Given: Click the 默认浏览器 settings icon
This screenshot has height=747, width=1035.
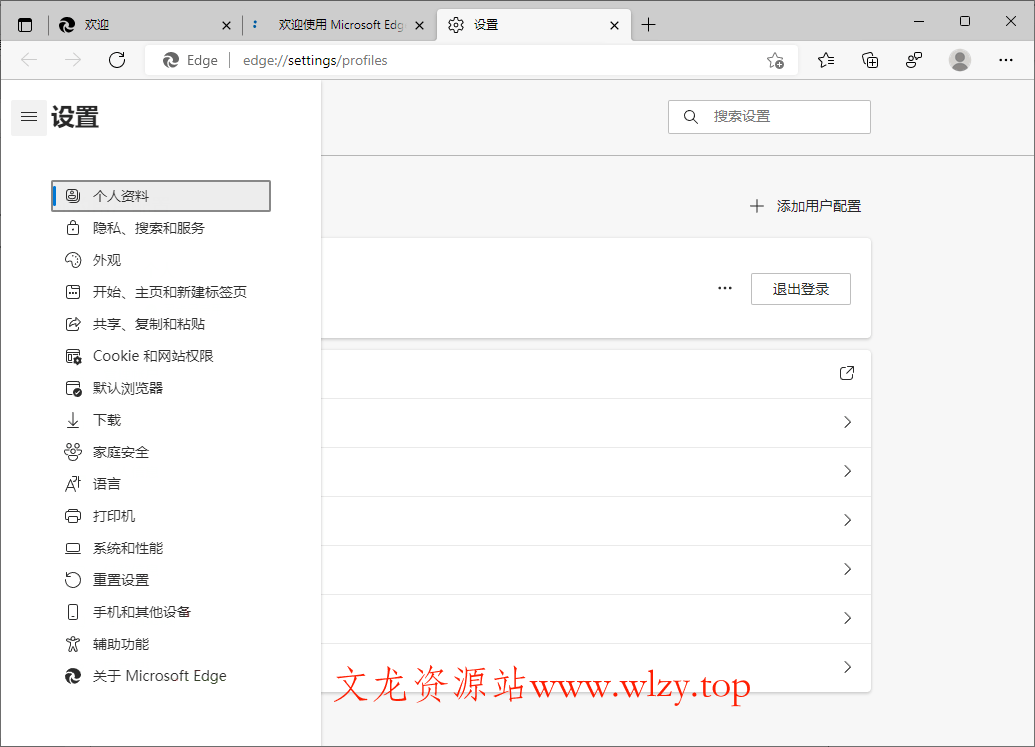Looking at the screenshot, I should tap(72, 387).
